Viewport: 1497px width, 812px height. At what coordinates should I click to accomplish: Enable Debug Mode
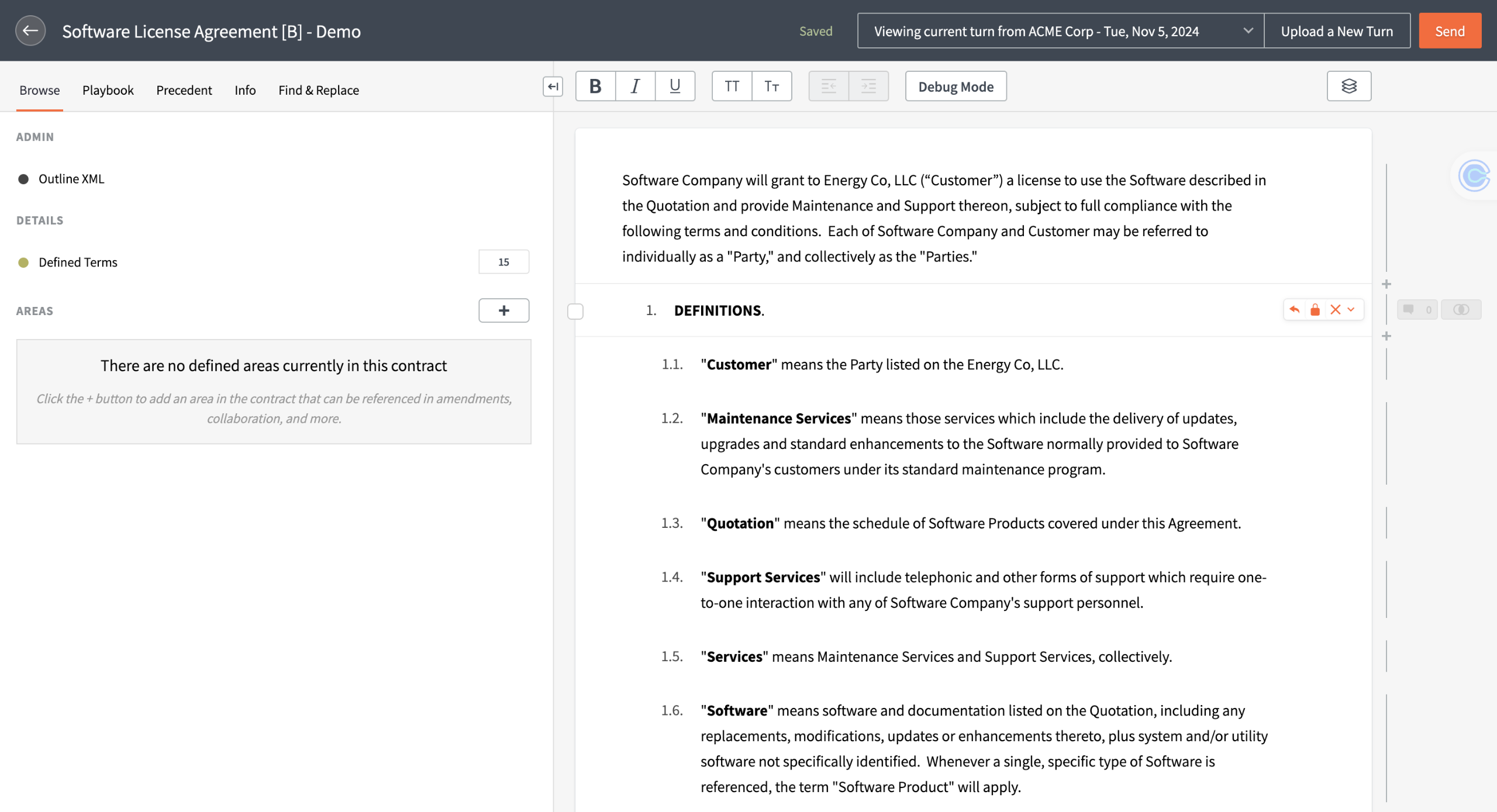[x=955, y=87]
